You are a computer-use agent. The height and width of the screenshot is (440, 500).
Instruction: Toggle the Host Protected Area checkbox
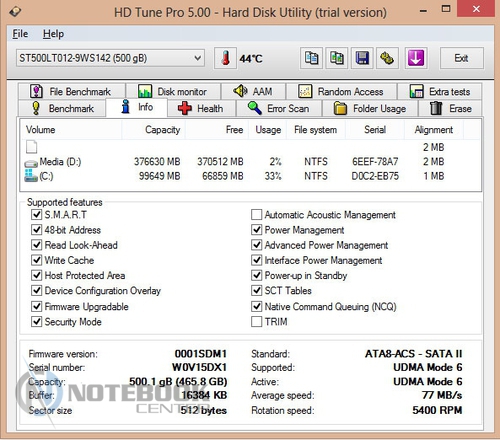(36, 275)
